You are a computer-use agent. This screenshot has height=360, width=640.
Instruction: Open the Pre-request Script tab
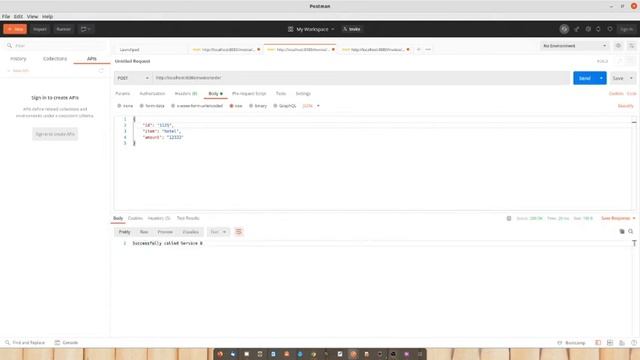(249, 93)
